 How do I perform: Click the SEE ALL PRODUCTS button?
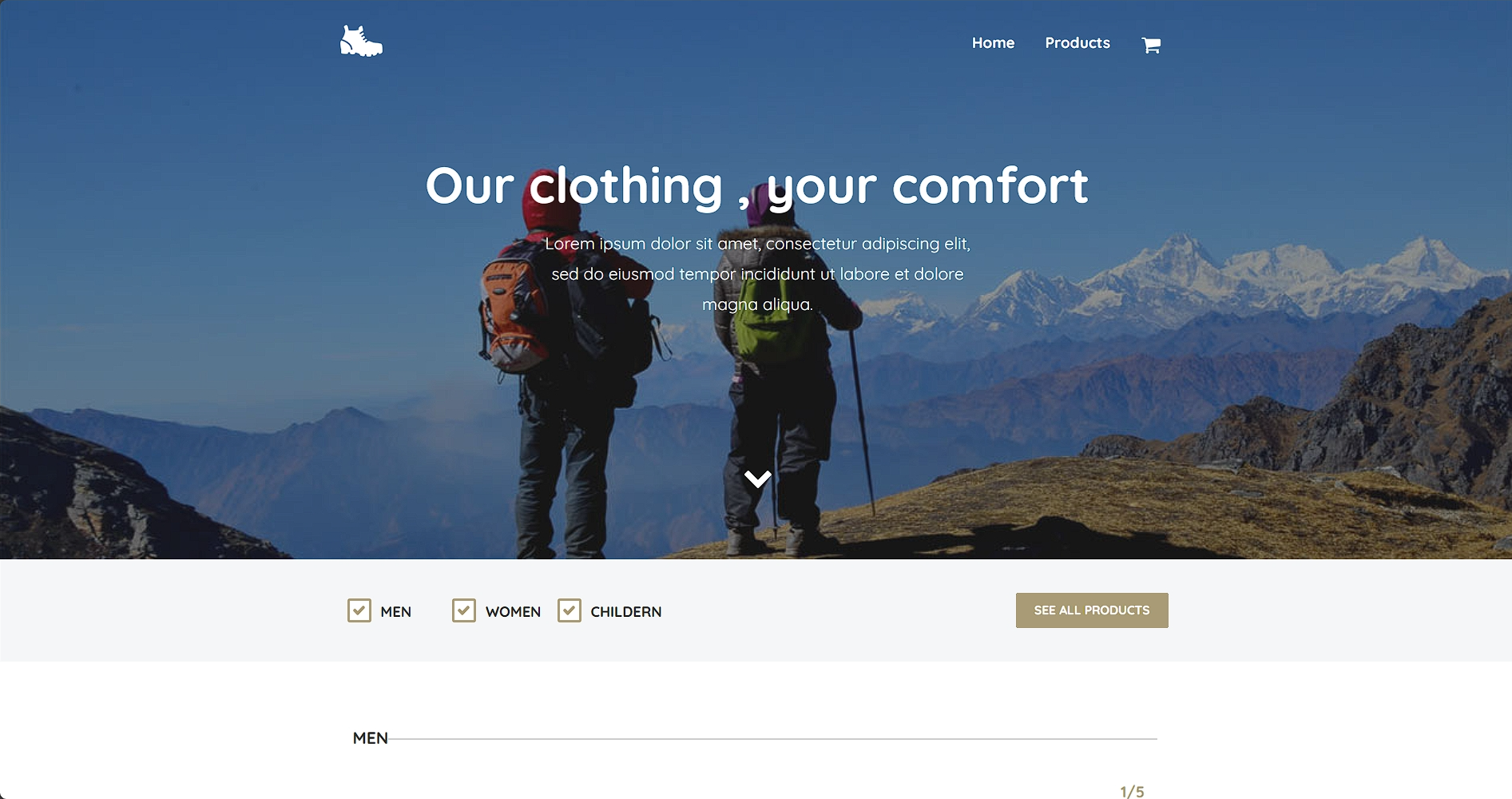1092,610
